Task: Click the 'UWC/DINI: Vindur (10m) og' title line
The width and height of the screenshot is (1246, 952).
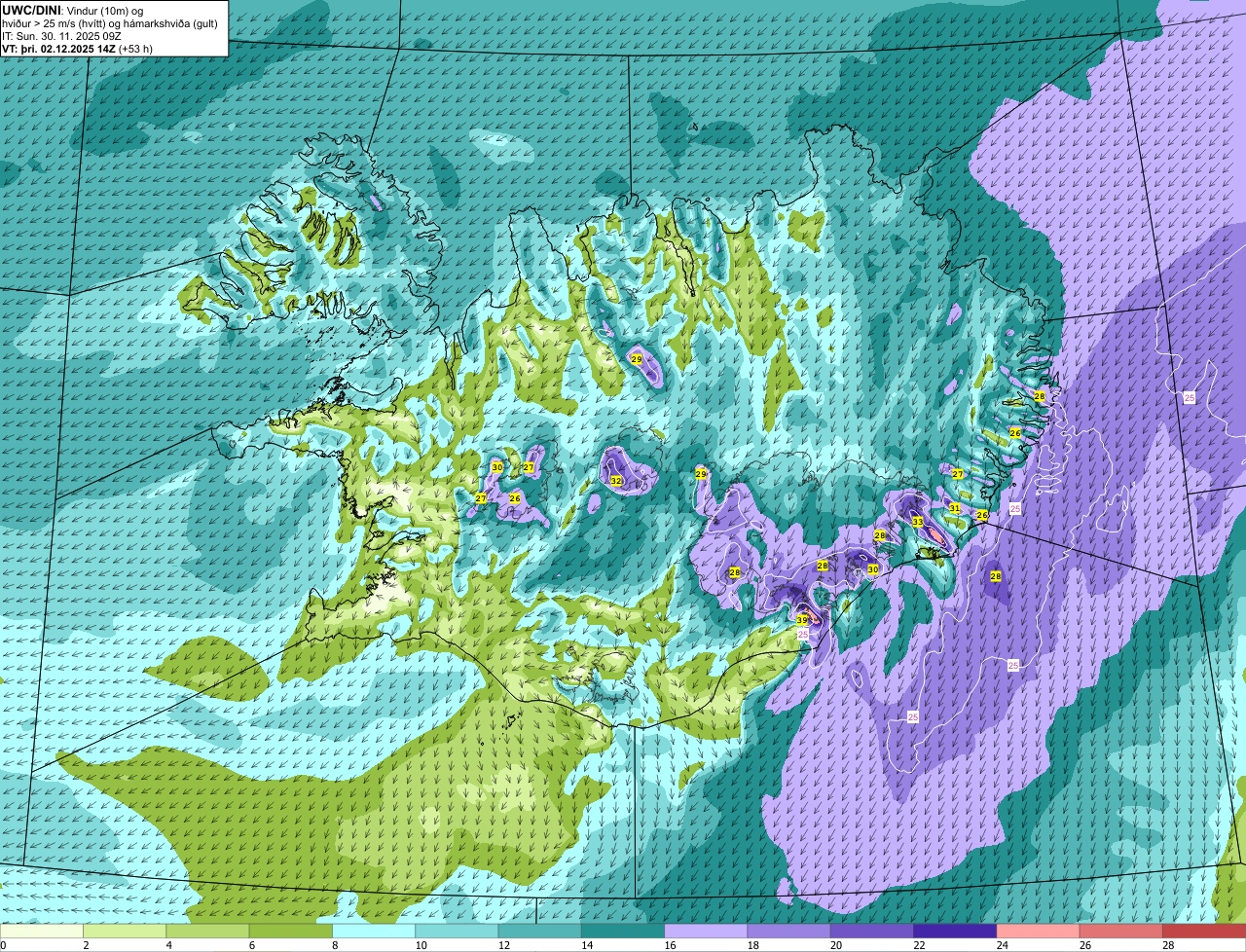Action: 72,10
